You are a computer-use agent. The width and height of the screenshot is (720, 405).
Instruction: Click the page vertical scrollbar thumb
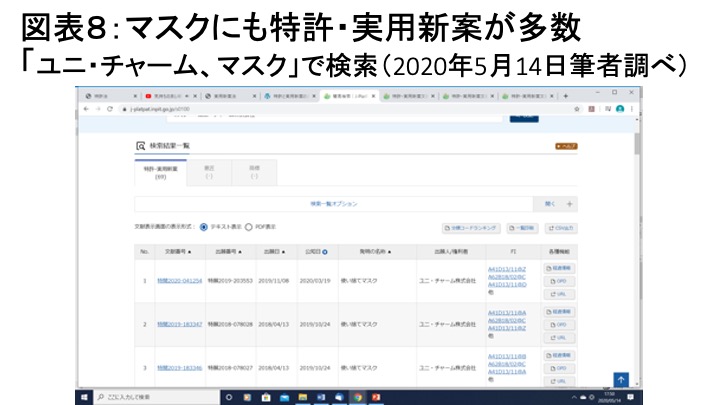(637, 144)
